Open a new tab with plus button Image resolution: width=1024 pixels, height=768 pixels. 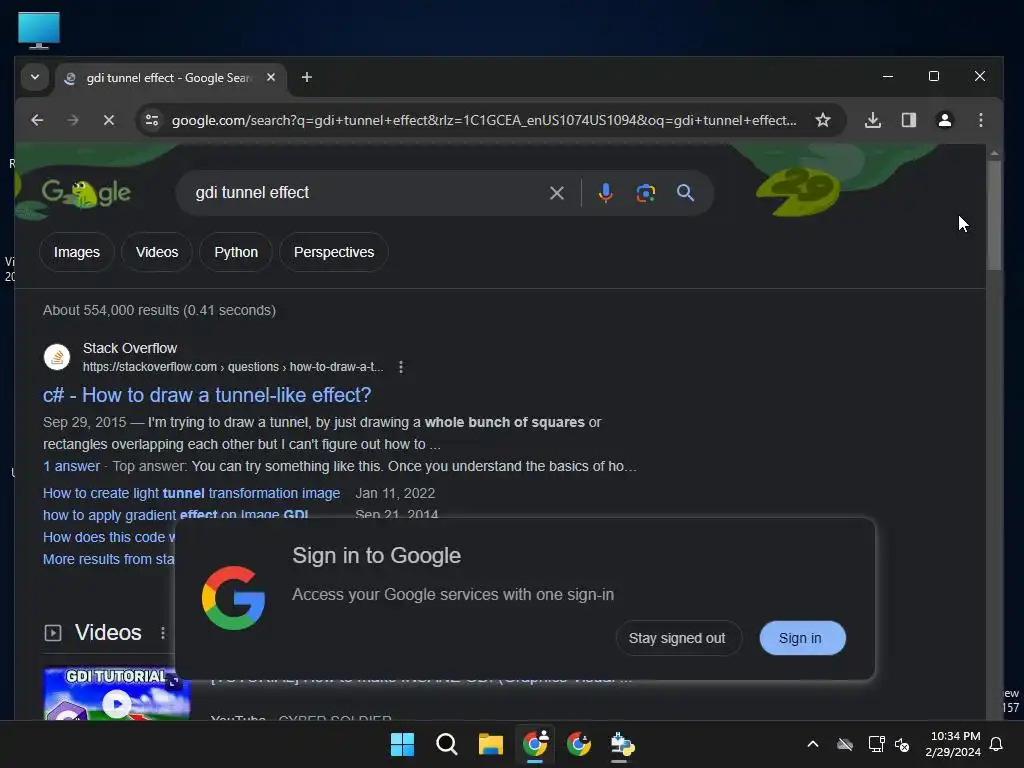coord(306,77)
